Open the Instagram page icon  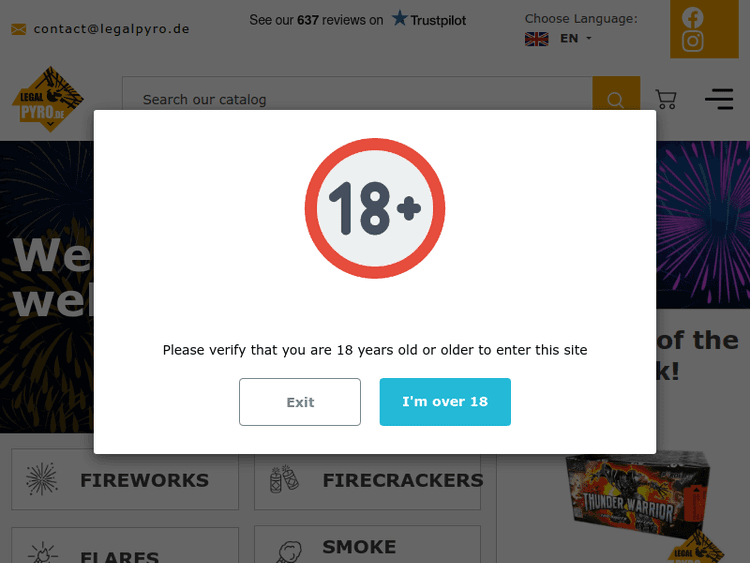[693, 41]
